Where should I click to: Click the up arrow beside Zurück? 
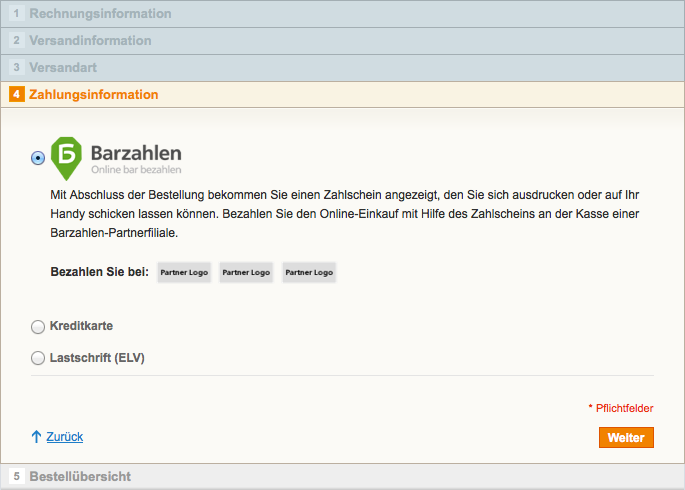(x=36, y=437)
